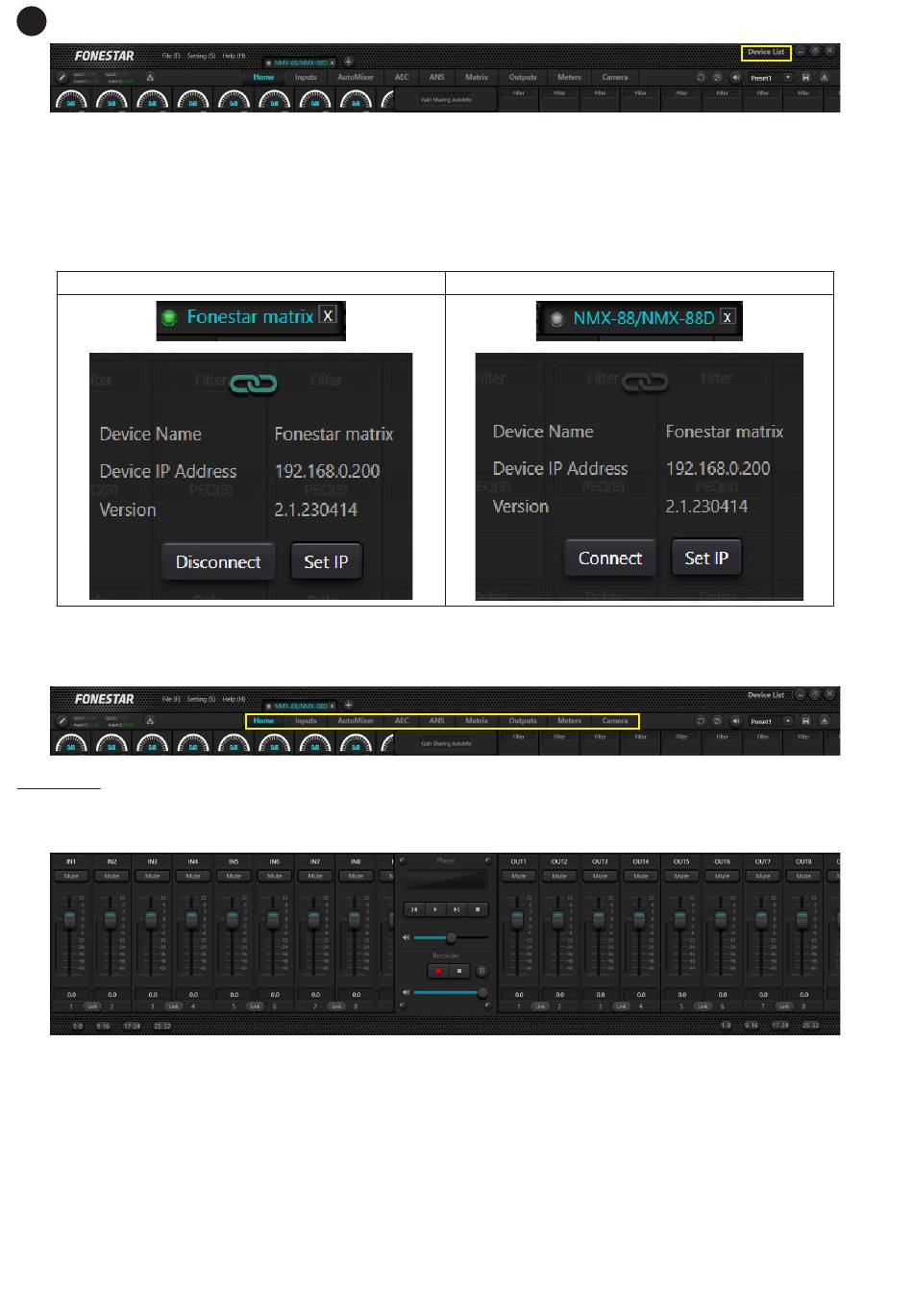
Task: Add a new device tab in top screenshot
Action: [349, 62]
